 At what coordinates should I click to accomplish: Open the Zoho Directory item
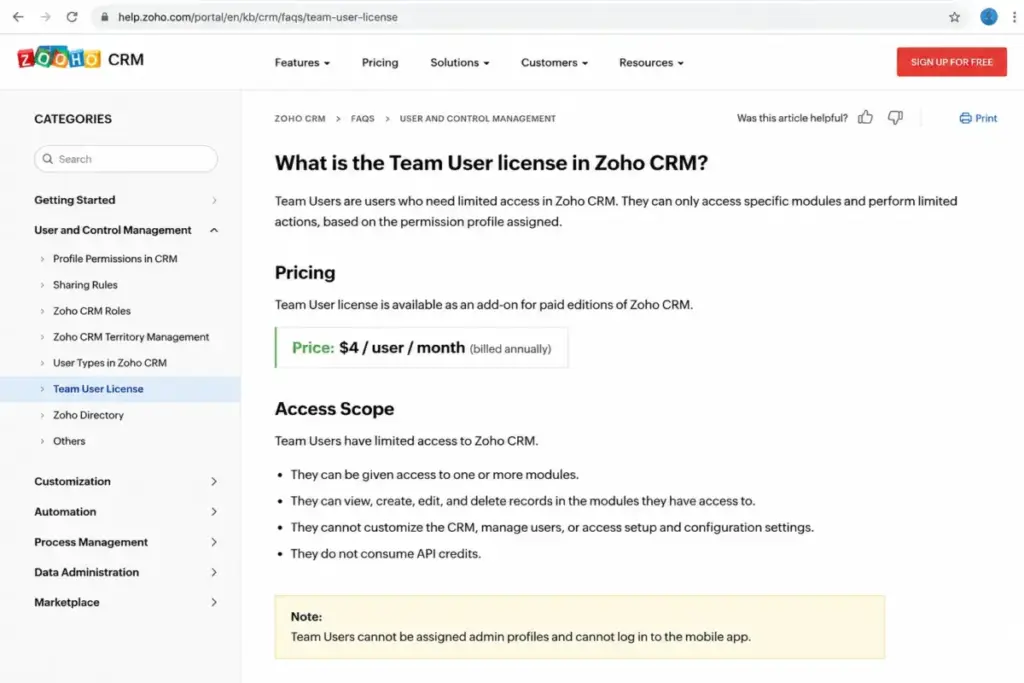tap(88, 415)
